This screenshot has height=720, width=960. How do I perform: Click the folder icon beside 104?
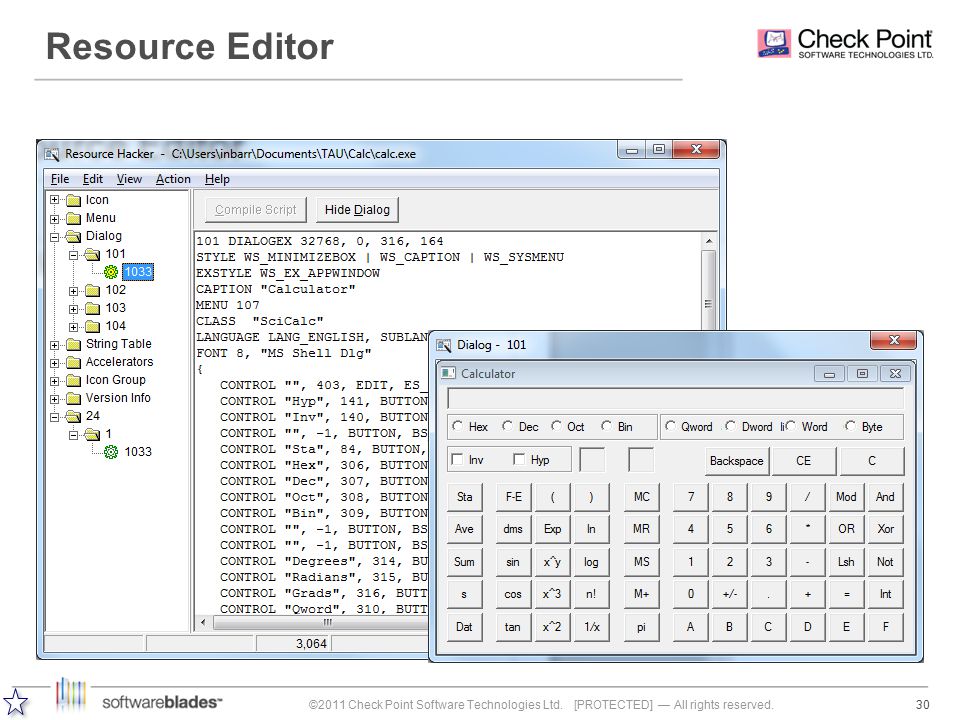92,326
